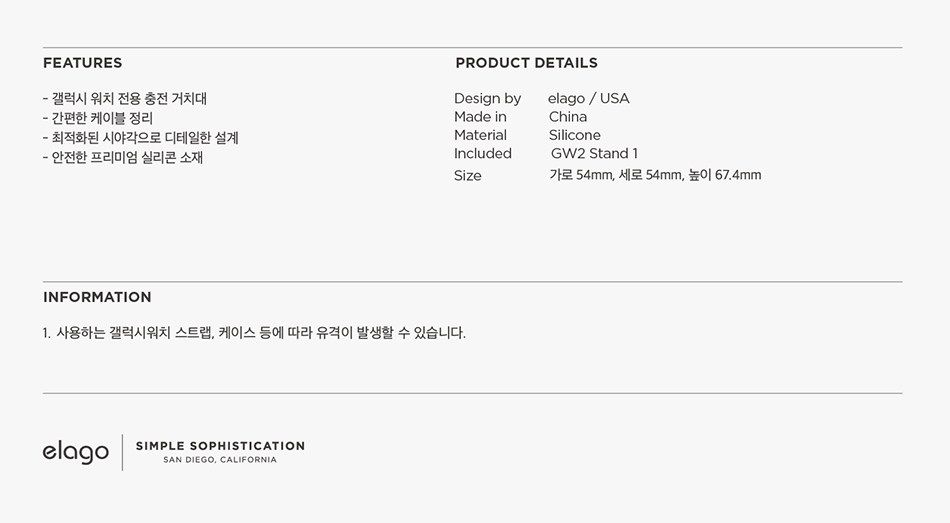Select the 'GW2 Stand 1' value
The width and height of the screenshot is (950, 523).
point(594,153)
